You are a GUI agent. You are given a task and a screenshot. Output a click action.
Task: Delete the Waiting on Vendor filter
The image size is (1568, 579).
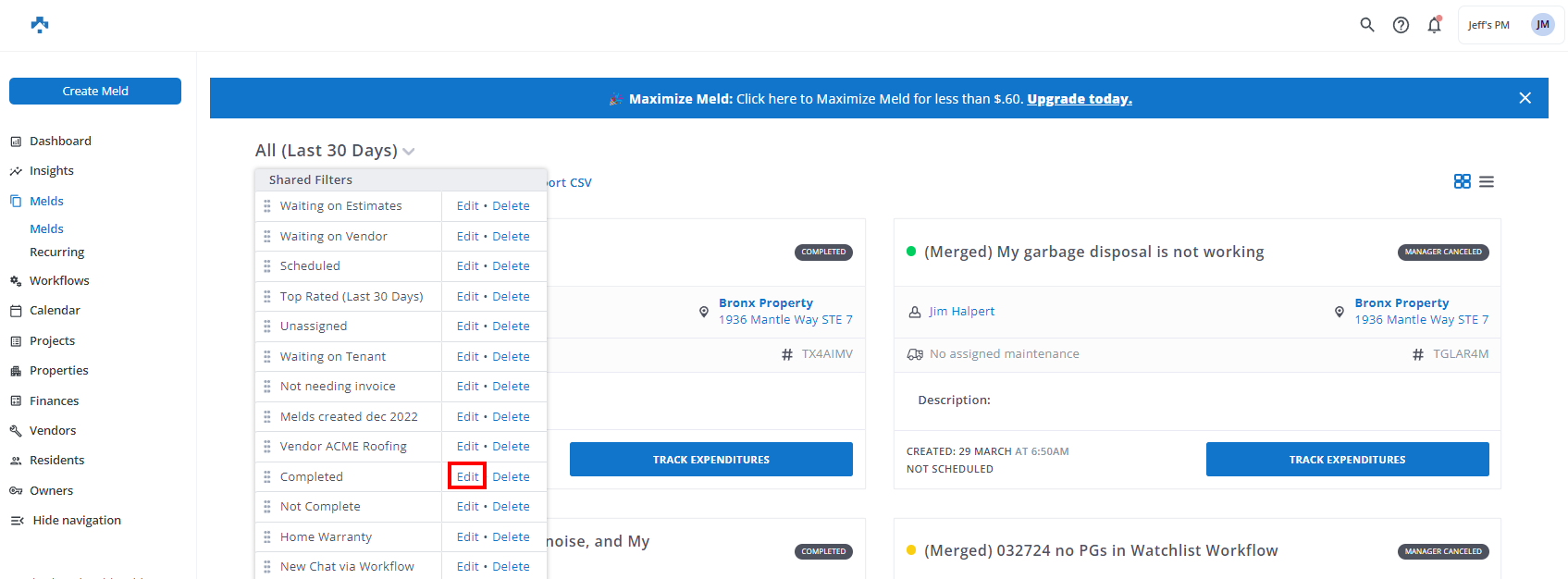(511, 237)
